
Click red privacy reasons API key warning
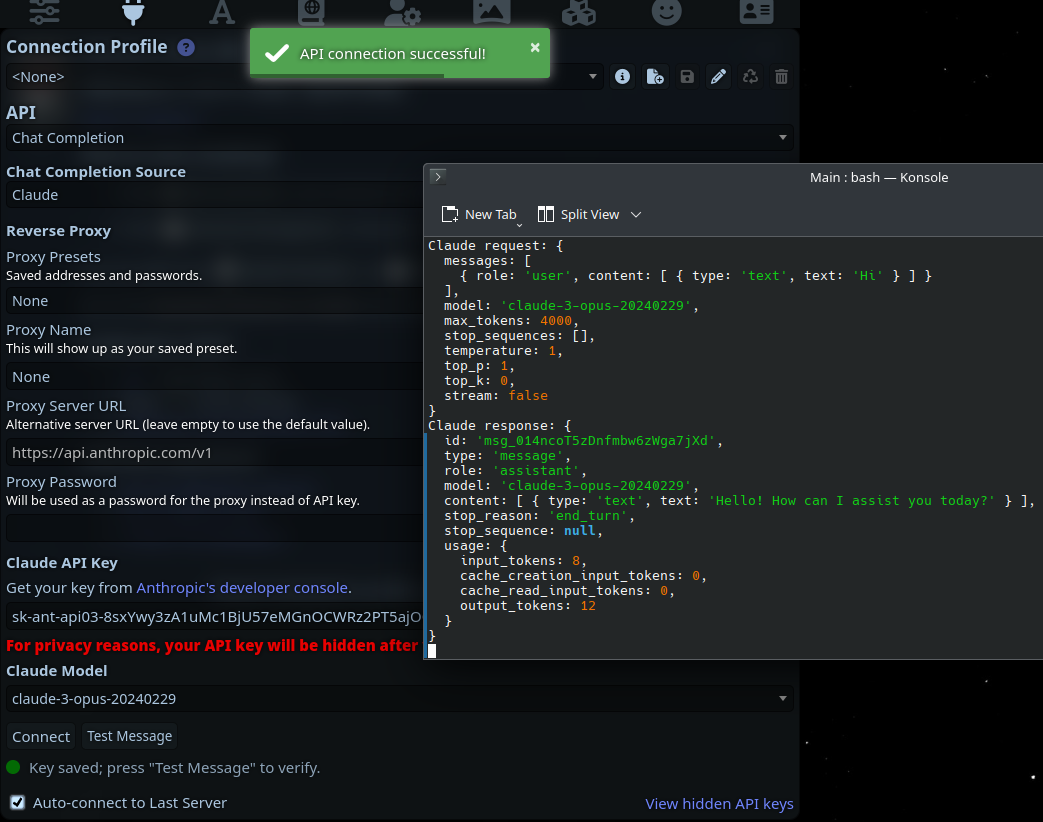click(213, 646)
